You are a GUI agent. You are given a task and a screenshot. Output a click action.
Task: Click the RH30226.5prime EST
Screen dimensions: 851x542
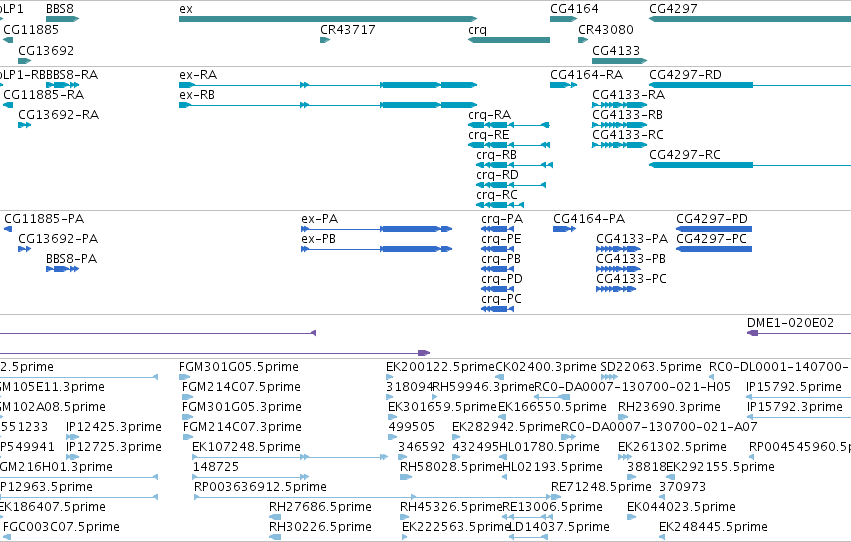click(275, 537)
